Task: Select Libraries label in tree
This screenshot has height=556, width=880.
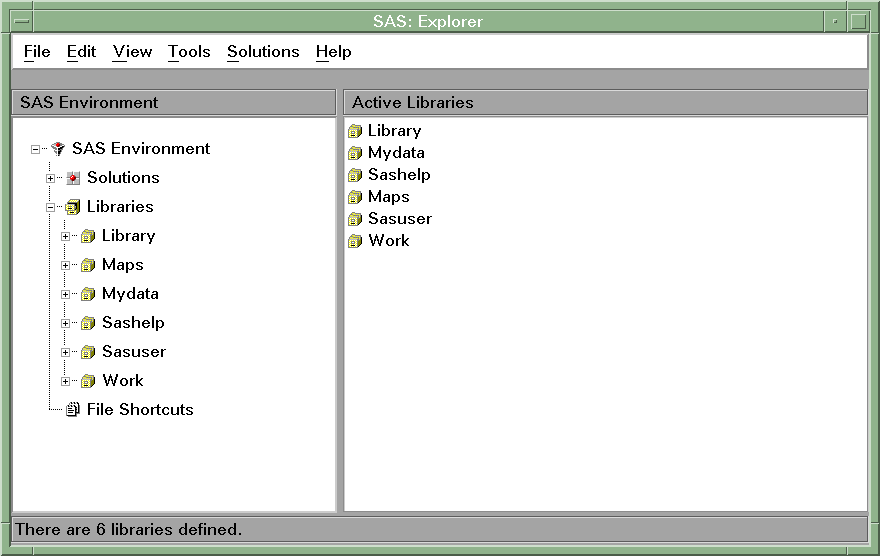Action: 120,206
